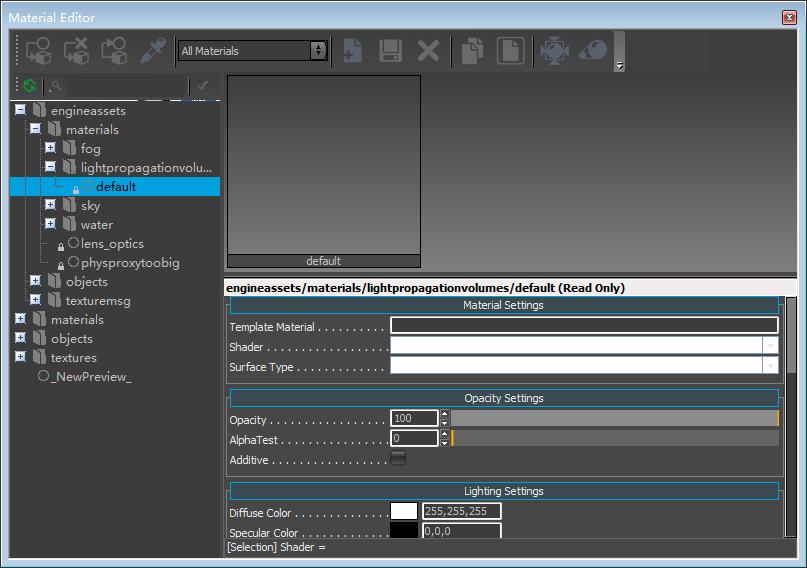Image resolution: width=807 pixels, height=568 pixels.
Task: Open the Shader dropdown list
Action: click(x=769, y=345)
